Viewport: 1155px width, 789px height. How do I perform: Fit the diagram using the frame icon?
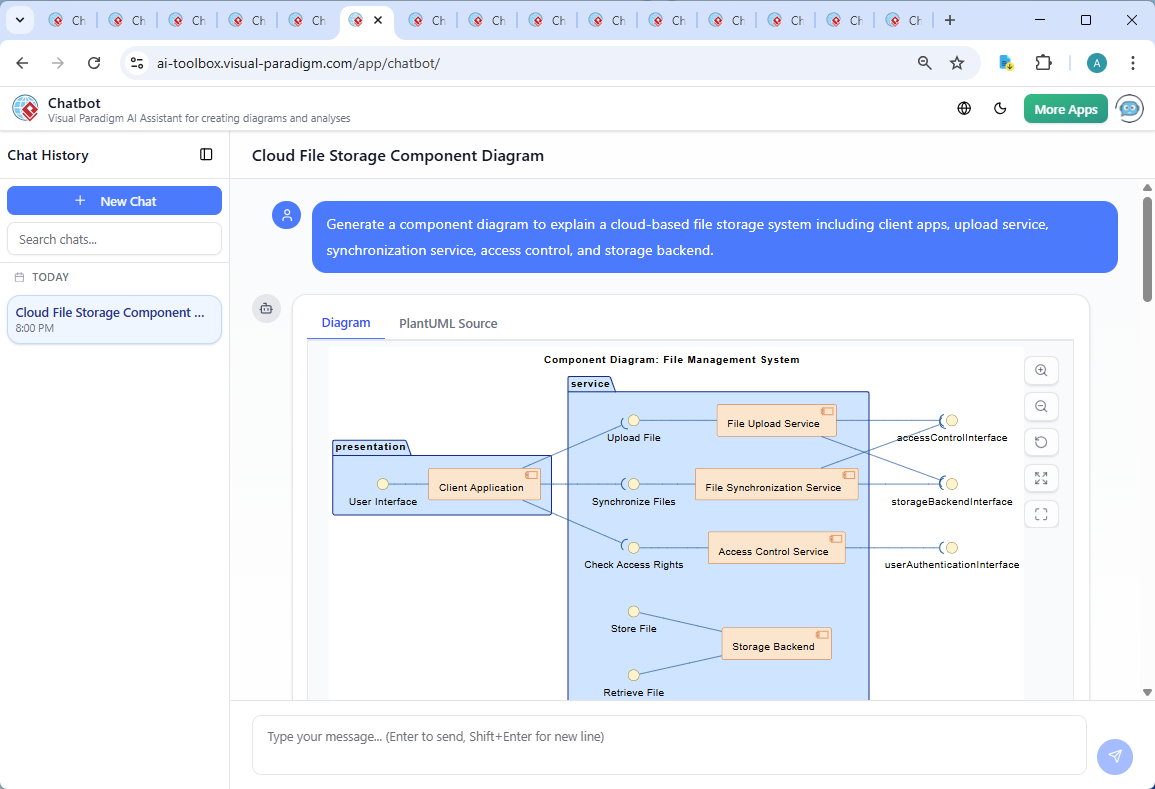pos(1041,514)
